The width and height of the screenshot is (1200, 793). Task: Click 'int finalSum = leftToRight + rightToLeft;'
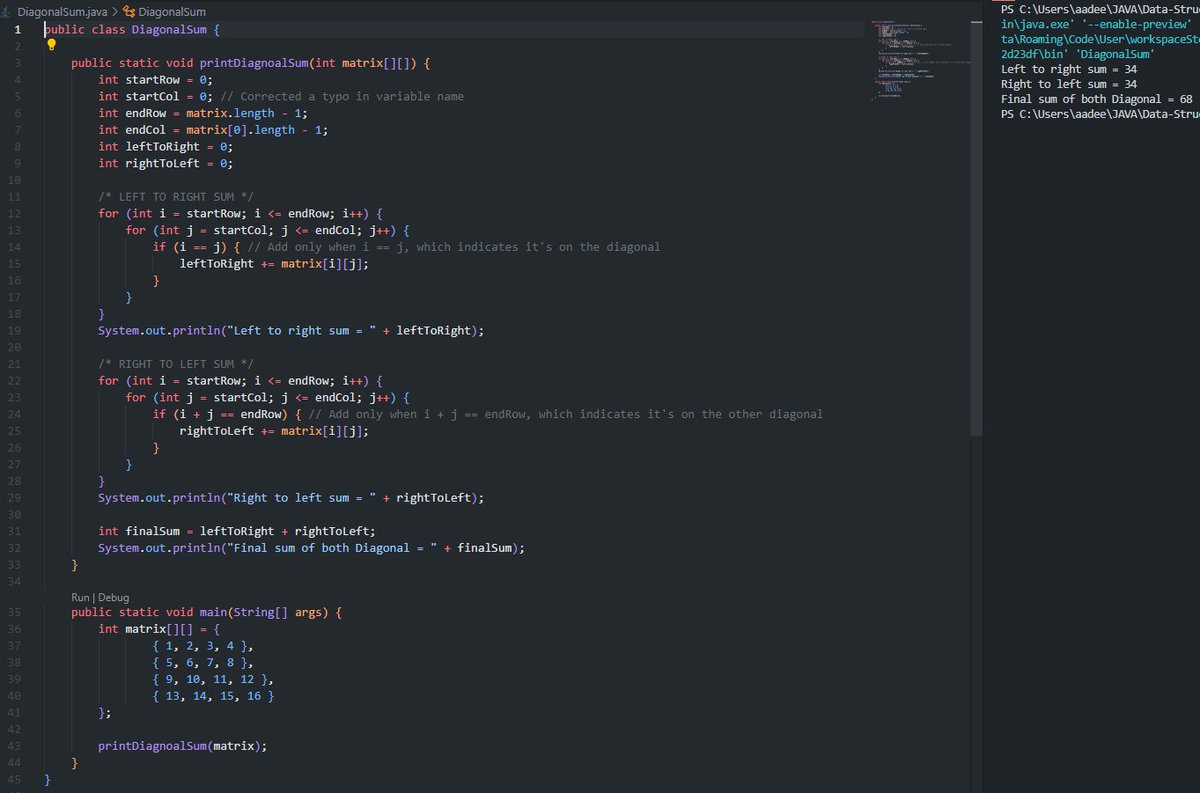click(237, 531)
